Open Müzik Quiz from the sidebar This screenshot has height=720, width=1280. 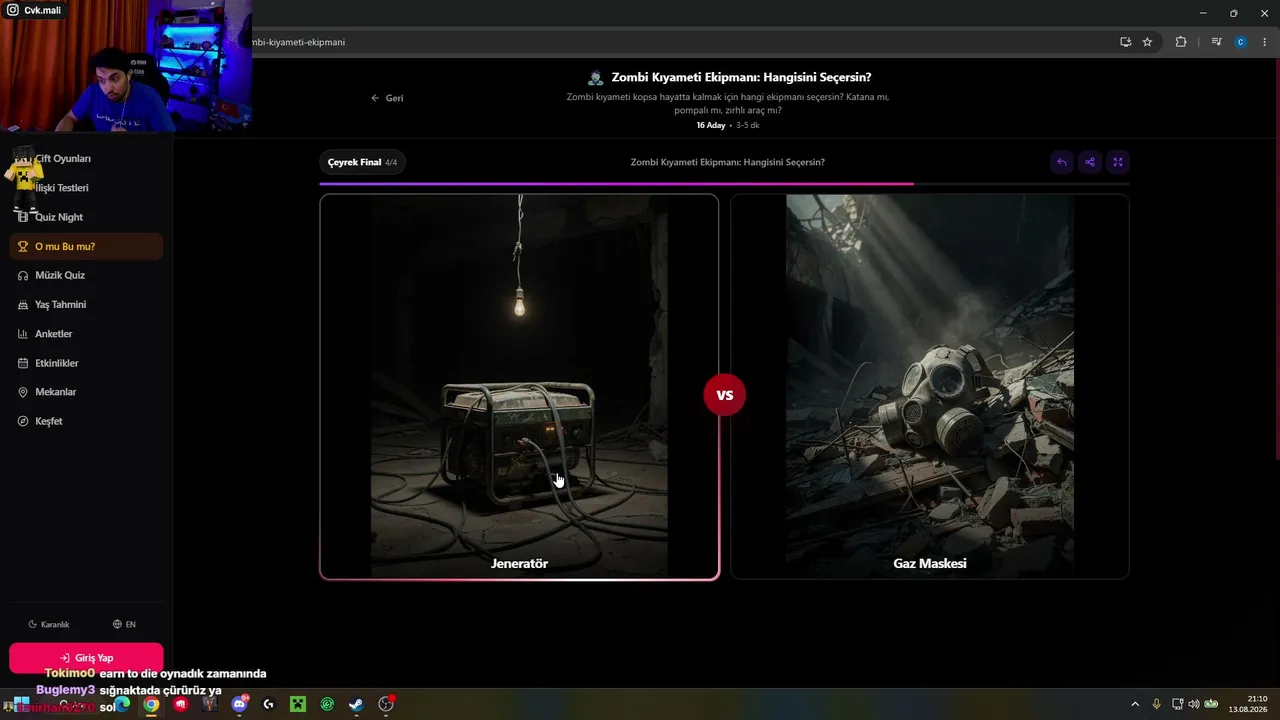point(85,275)
